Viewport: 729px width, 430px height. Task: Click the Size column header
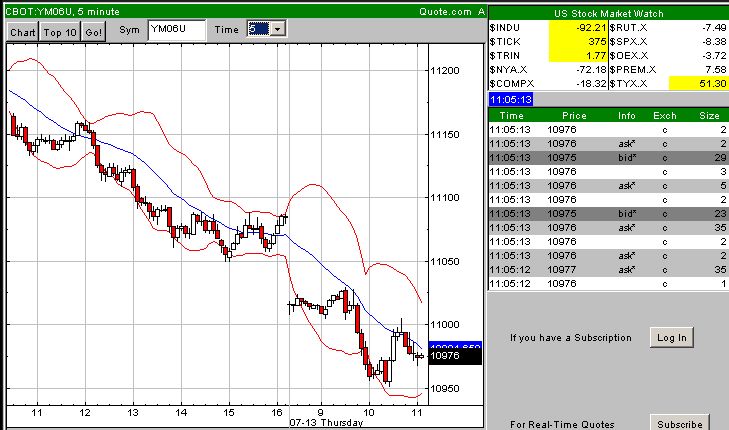pos(709,115)
